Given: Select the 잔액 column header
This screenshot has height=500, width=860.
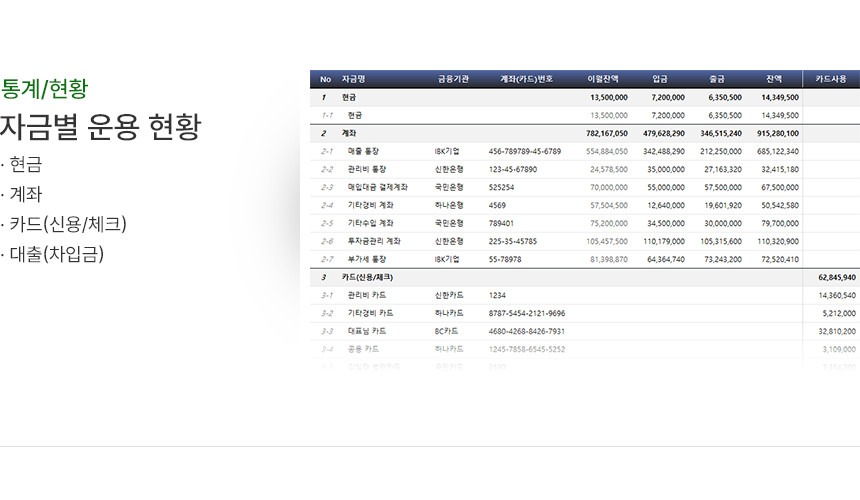Looking at the screenshot, I should [774, 78].
